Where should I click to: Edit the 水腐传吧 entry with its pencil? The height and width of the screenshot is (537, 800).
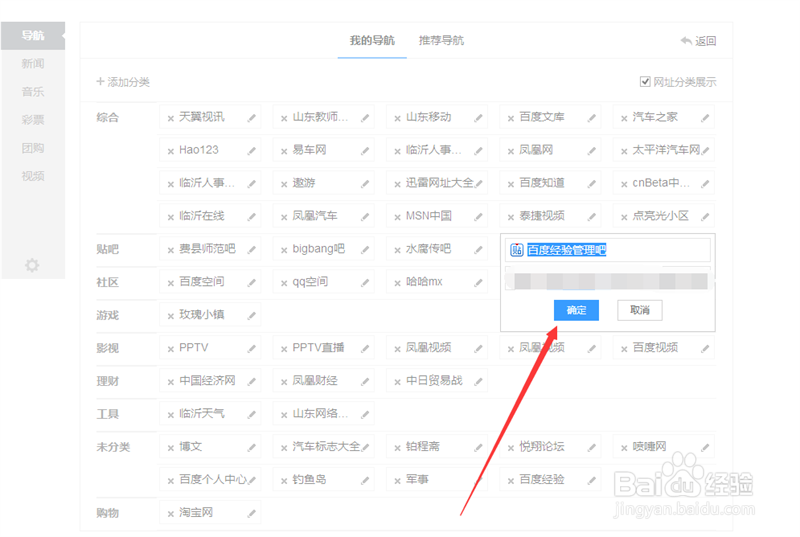478,250
